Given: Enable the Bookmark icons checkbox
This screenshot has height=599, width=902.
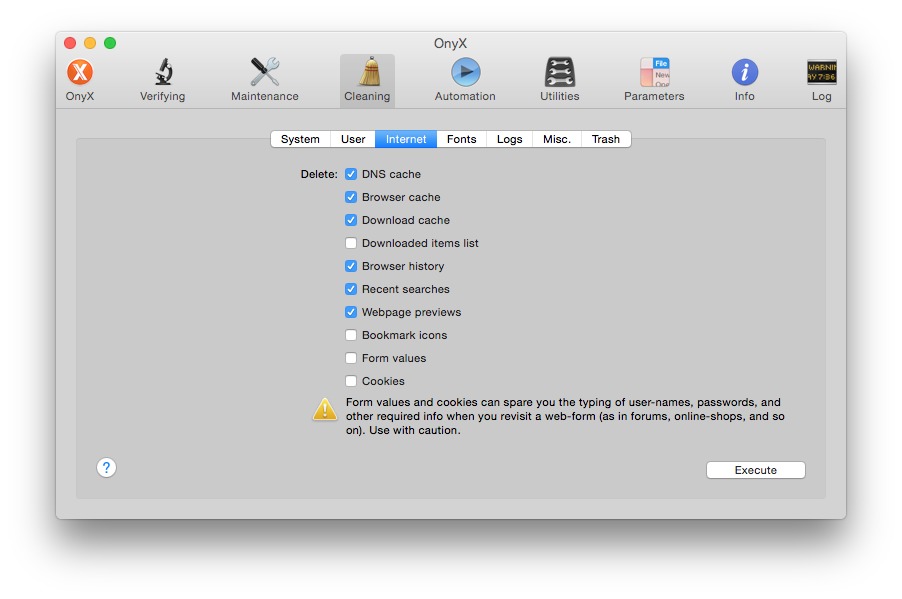Looking at the screenshot, I should [351, 335].
